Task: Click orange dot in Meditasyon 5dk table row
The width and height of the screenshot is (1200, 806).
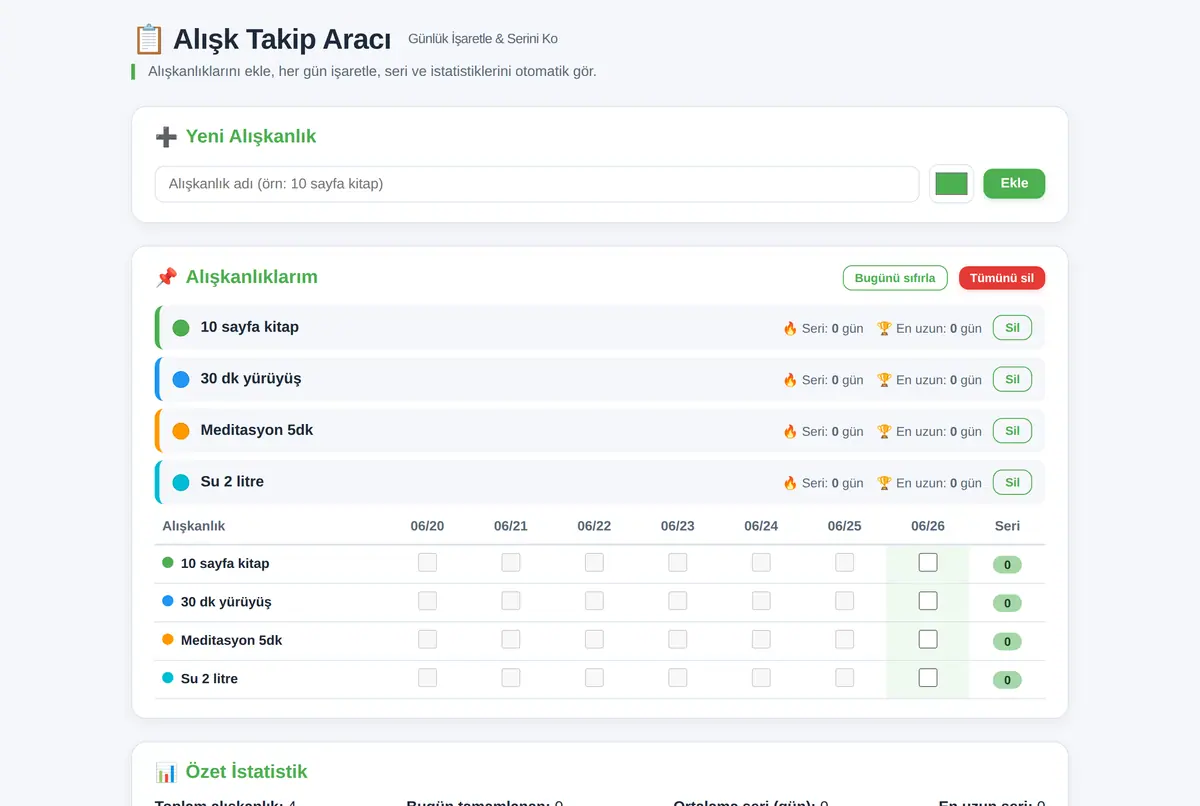Action: [x=168, y=639]
